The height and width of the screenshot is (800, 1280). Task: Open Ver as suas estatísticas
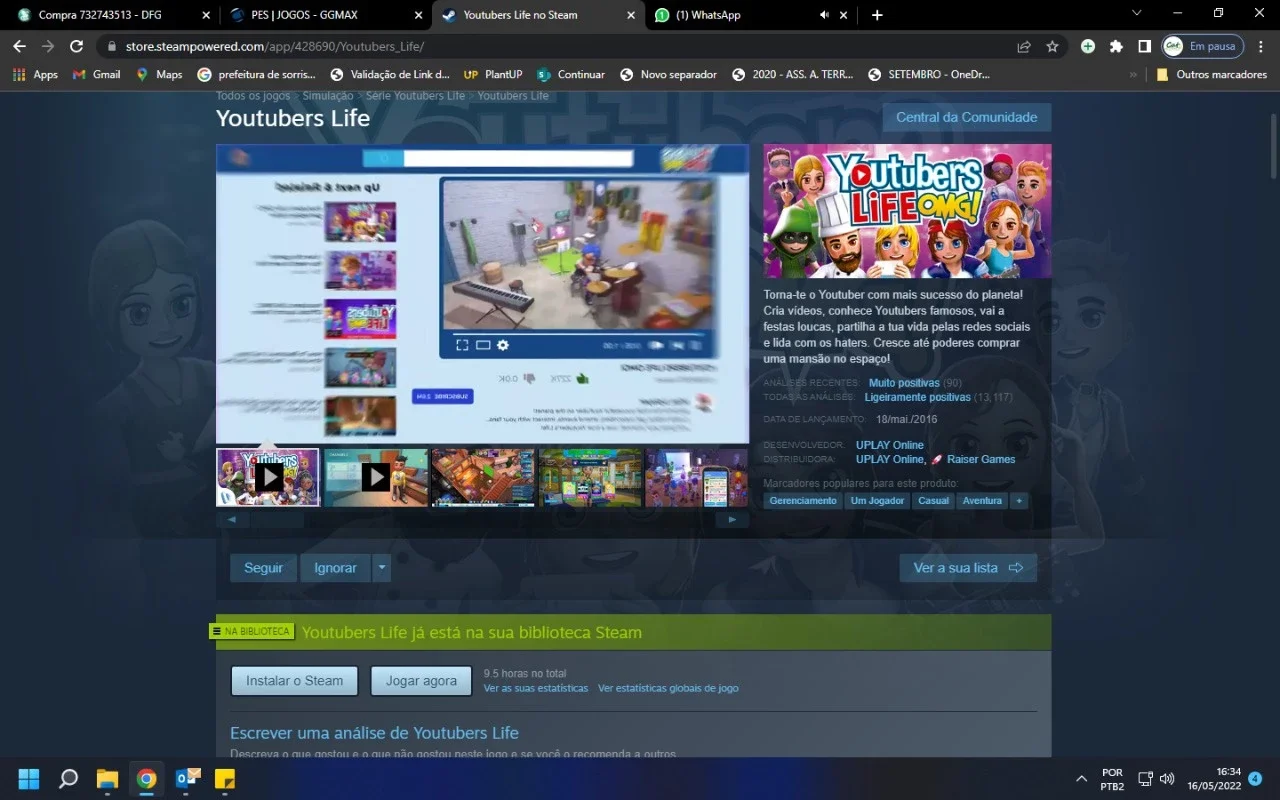[536, 688]
